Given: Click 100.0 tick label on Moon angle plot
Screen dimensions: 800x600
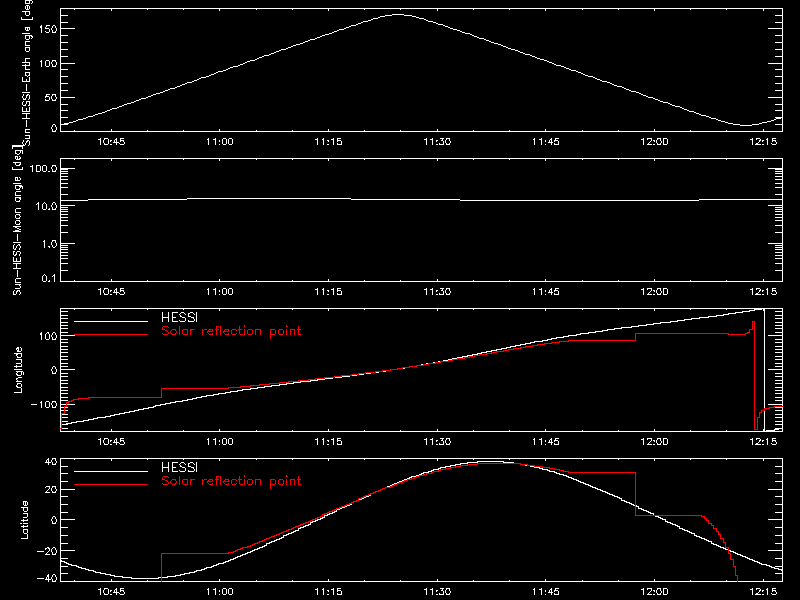Looking at the screenshot, I should pyautogui.click(x=44, y=169).
